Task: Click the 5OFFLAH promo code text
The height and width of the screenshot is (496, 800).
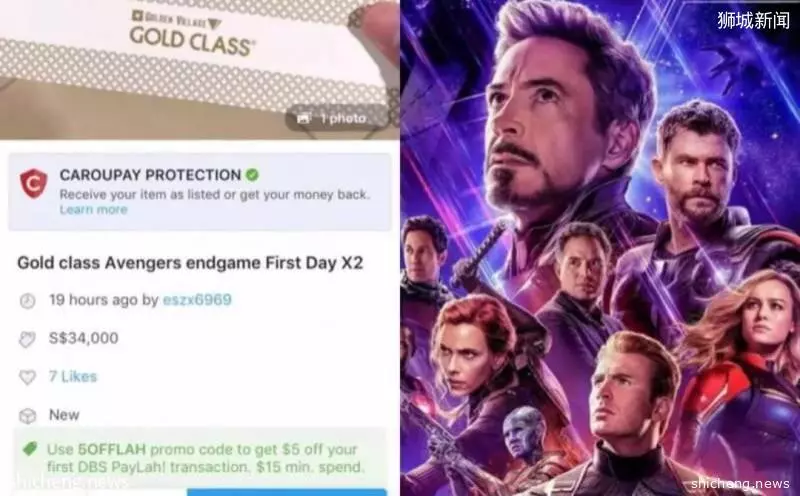Action: [x=112, y=450]
